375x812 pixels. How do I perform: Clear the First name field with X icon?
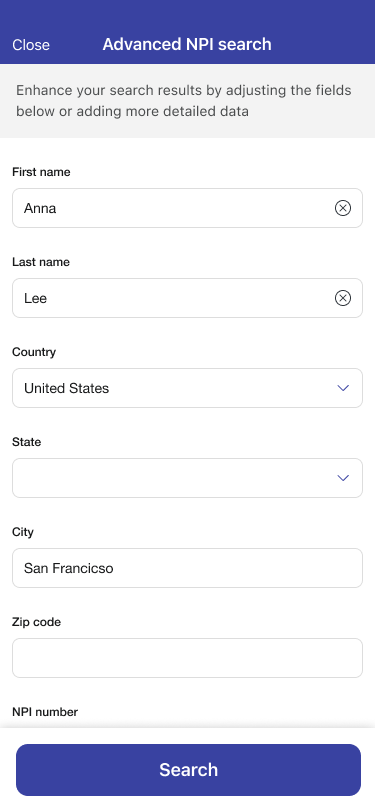[x=342, y=208]
